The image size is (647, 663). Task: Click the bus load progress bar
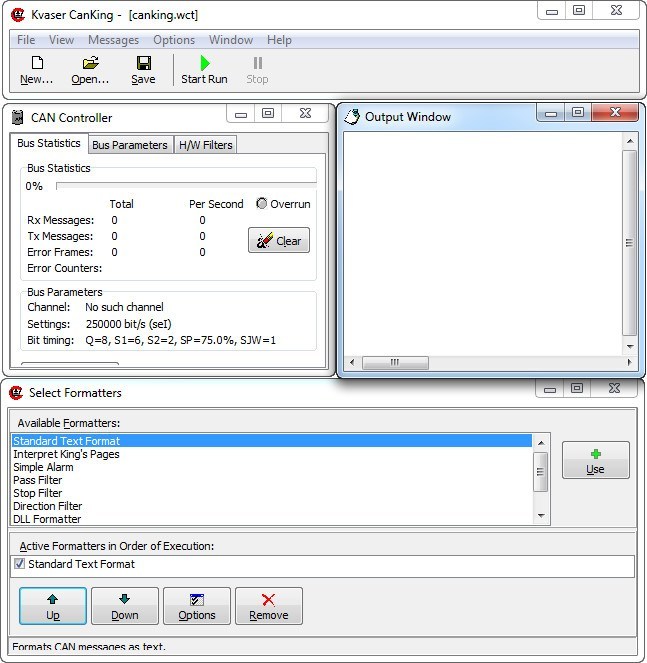pos(186,186)
